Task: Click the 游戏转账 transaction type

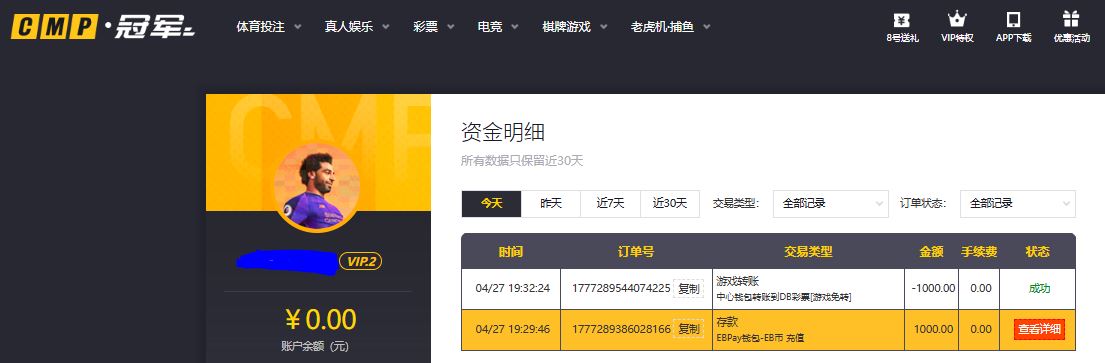Action: [x=737, y=281]
